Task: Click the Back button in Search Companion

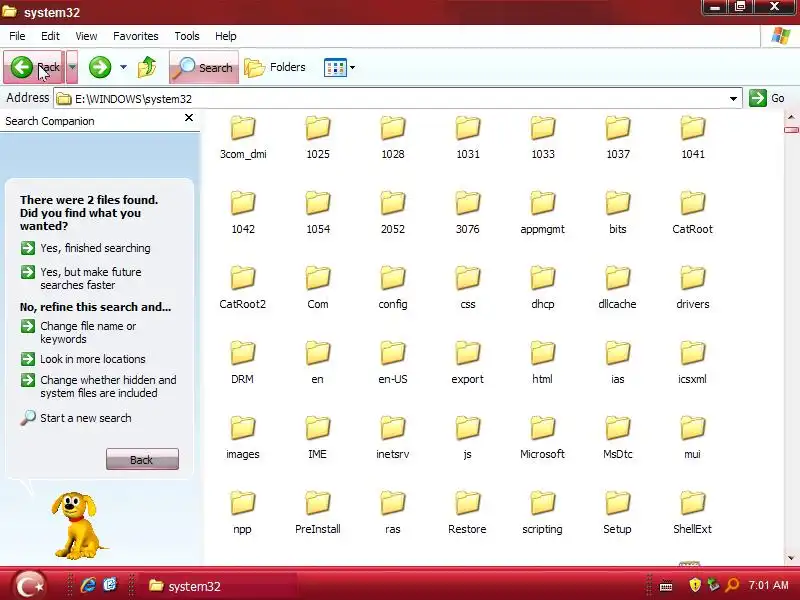Action: point(142,459)
